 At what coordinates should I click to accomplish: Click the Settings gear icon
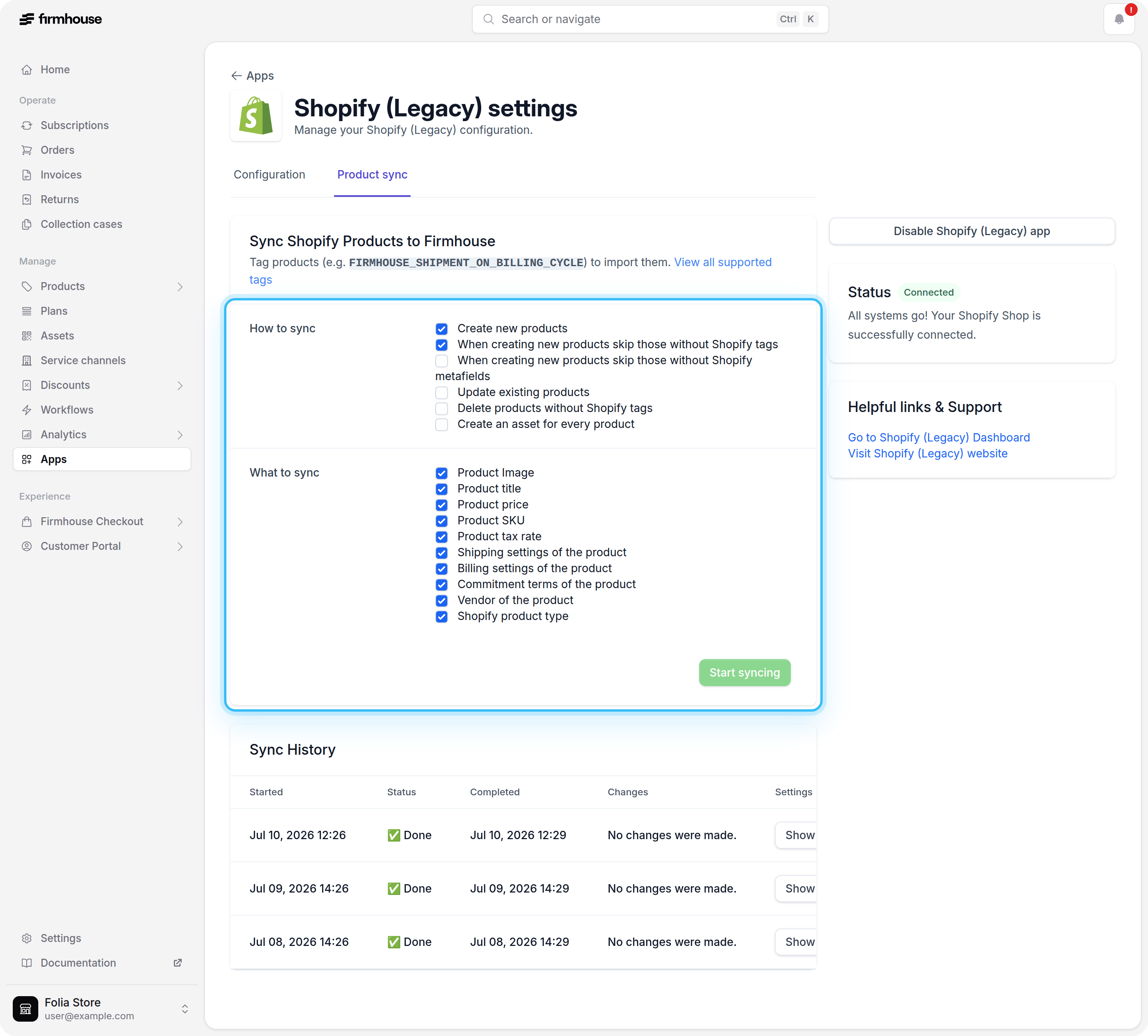27,938
